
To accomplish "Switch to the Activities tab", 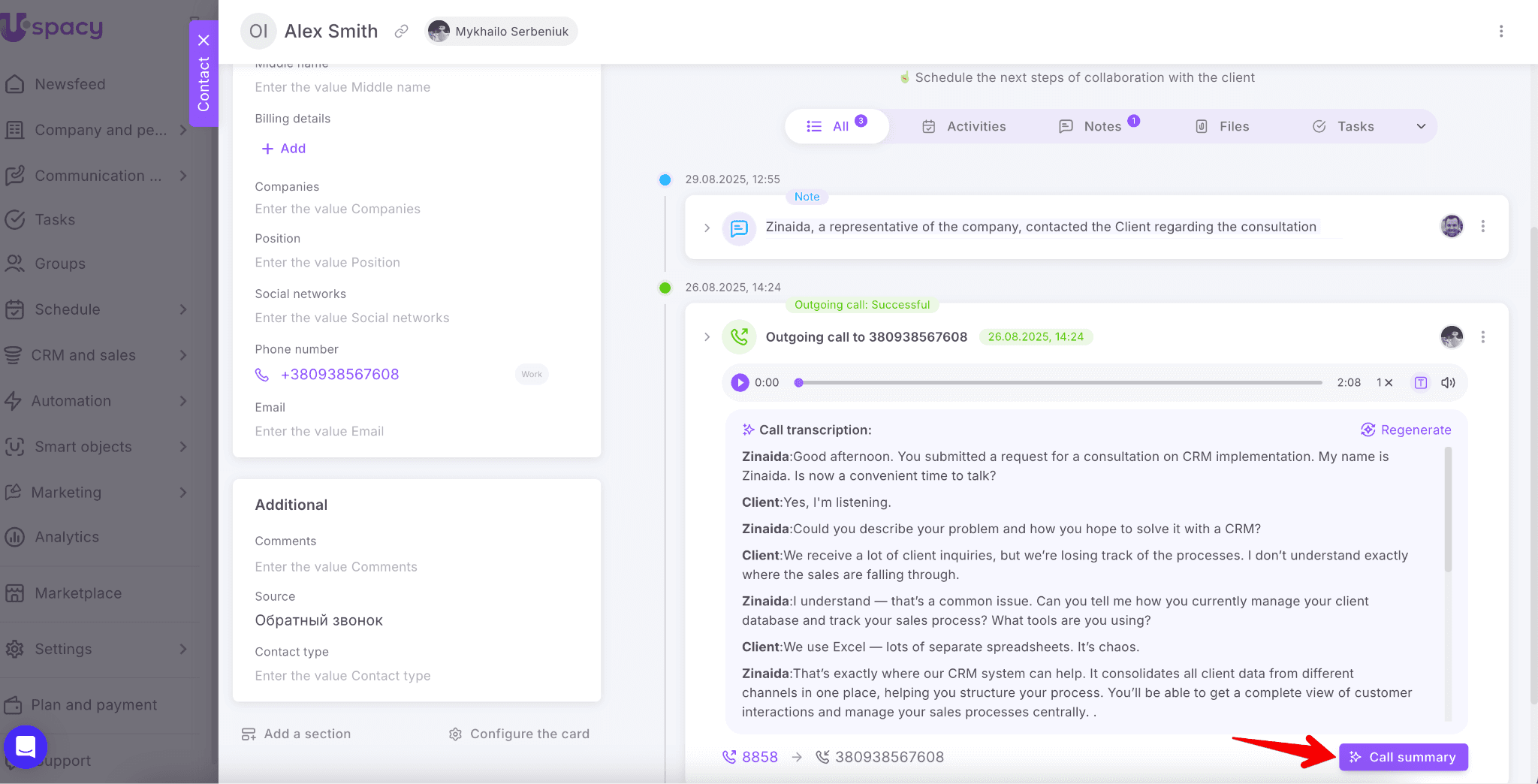I will point(964,126).
